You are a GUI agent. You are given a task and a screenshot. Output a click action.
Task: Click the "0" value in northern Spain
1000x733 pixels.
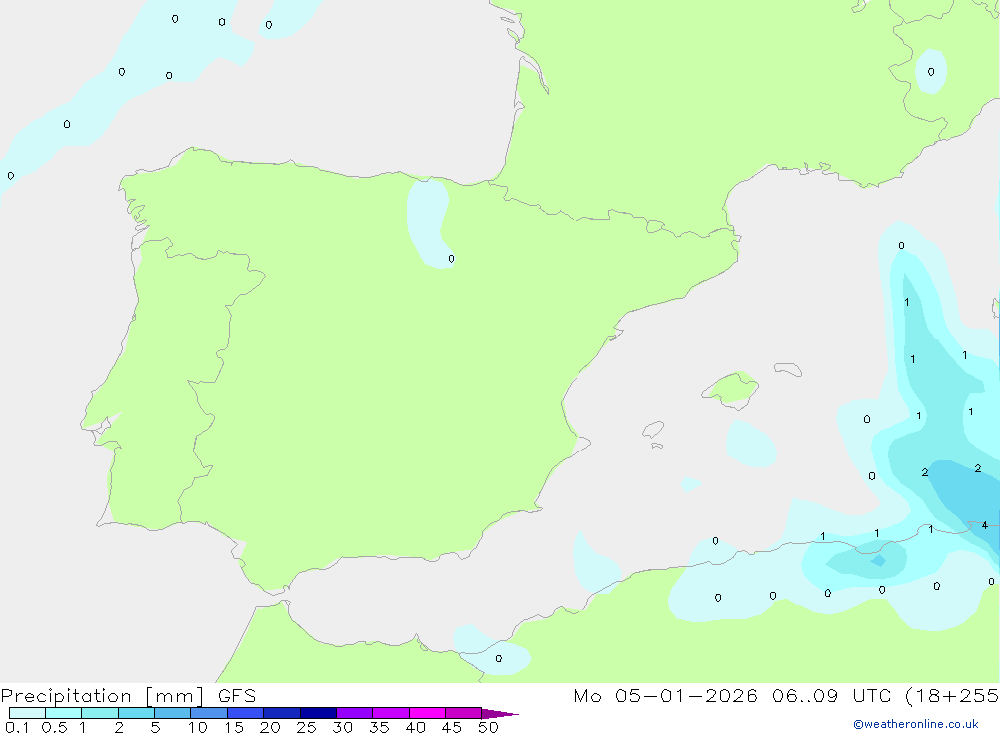point(452,259)
